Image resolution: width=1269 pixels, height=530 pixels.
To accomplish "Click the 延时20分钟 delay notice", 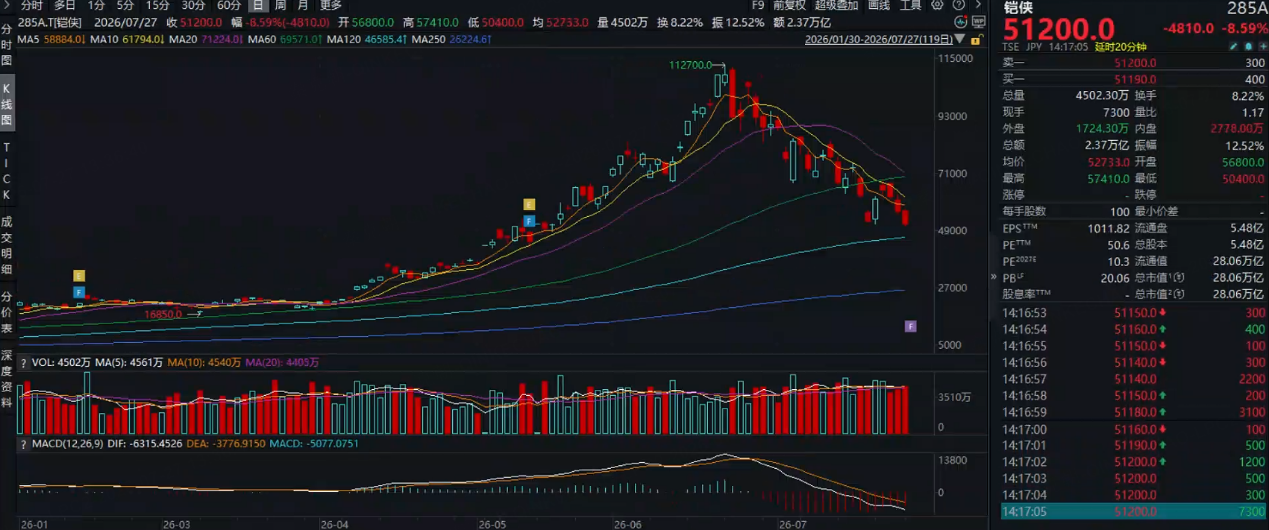I will tap(1120, 47).
